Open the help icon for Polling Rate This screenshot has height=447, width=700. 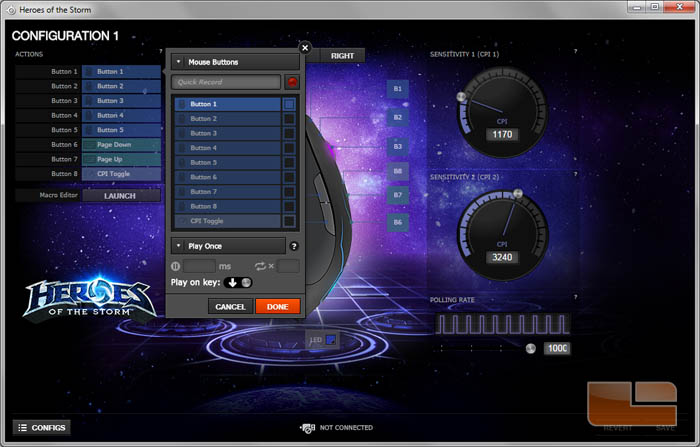pos(575,297)
